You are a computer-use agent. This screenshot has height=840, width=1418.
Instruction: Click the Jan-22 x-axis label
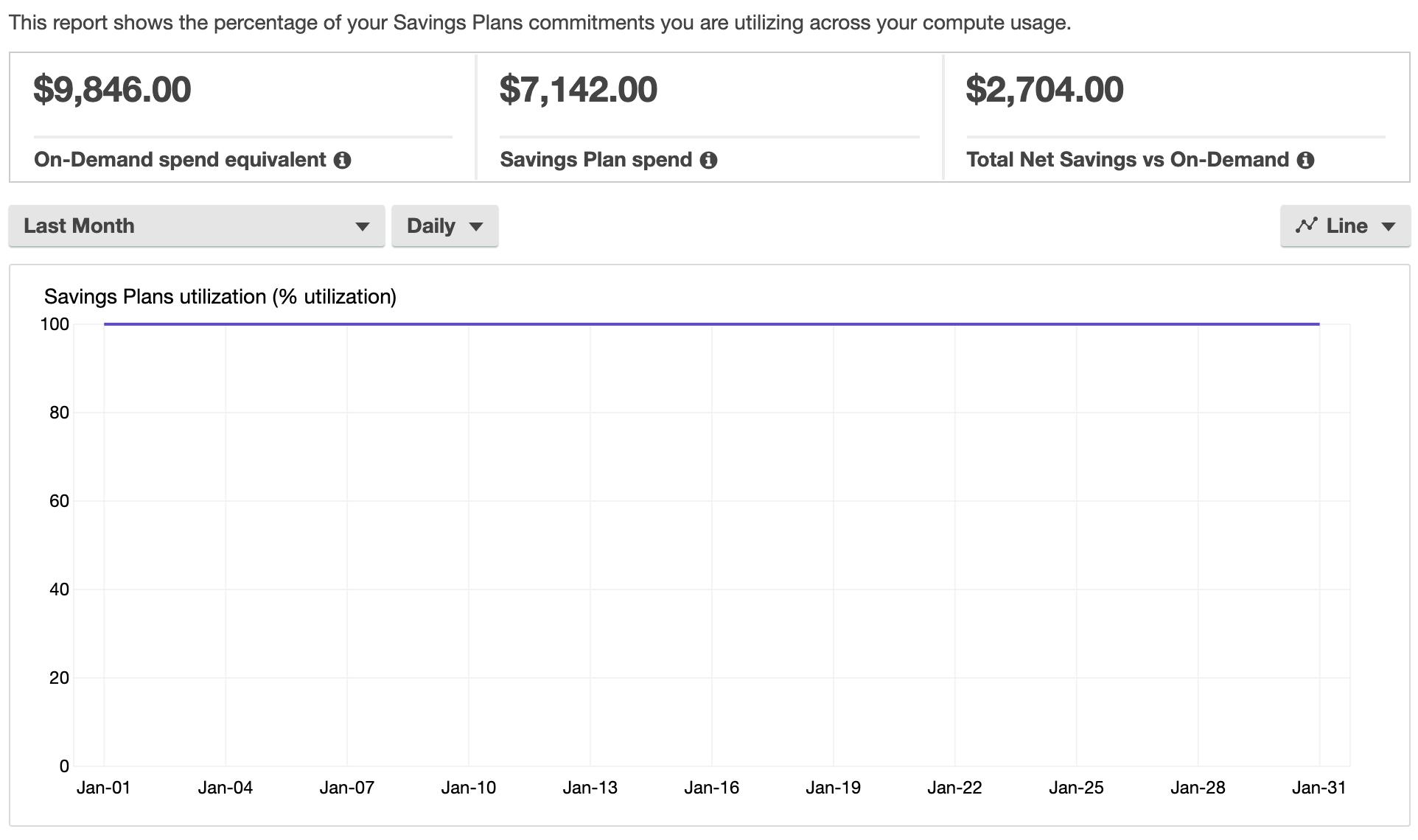pos(955,788)
